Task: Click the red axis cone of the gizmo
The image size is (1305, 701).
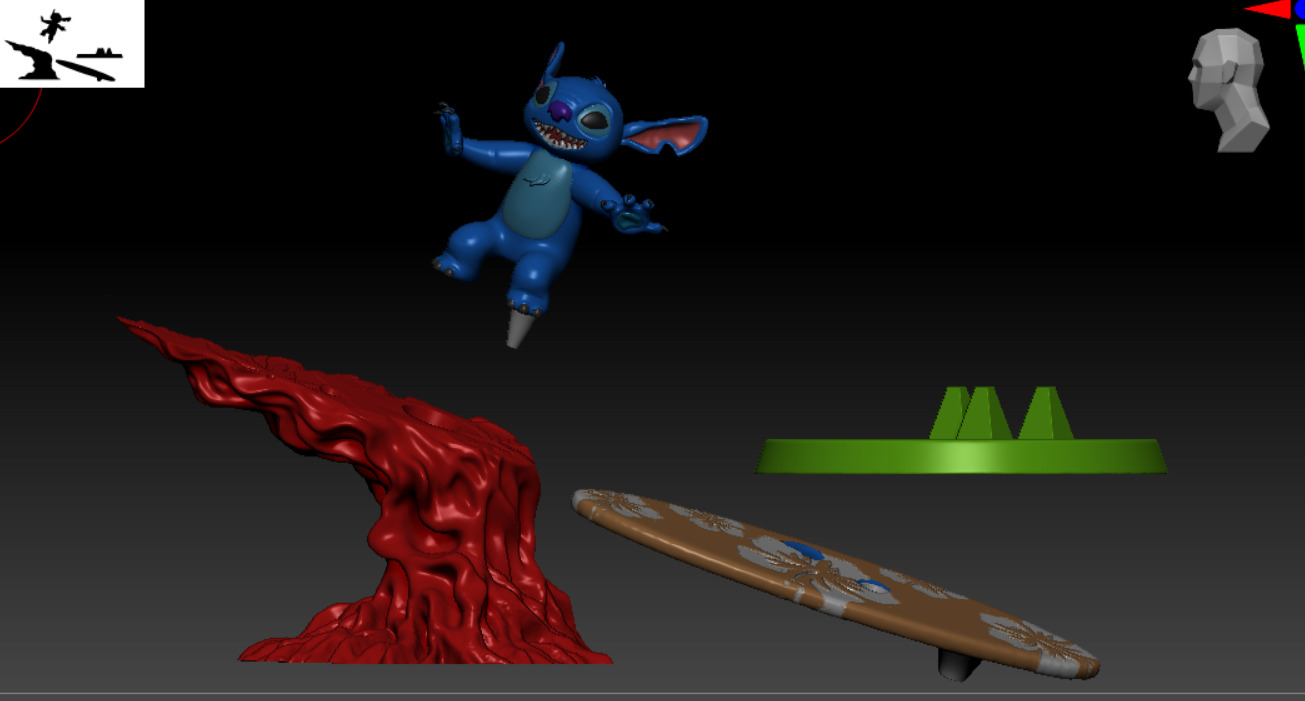Action: pyautogui.click(x=1267, y=9)
